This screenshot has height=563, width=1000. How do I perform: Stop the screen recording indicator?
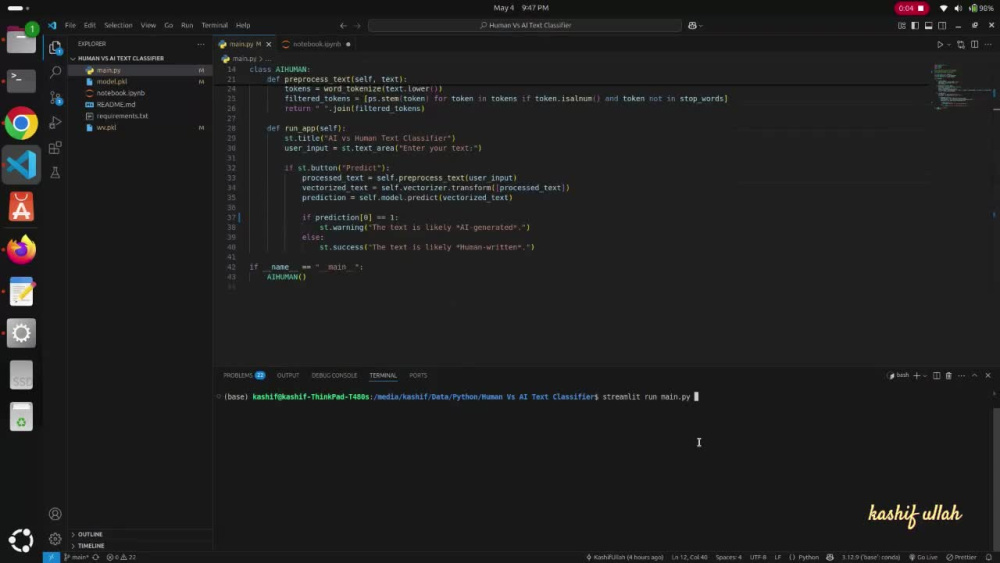coord(911,8)
